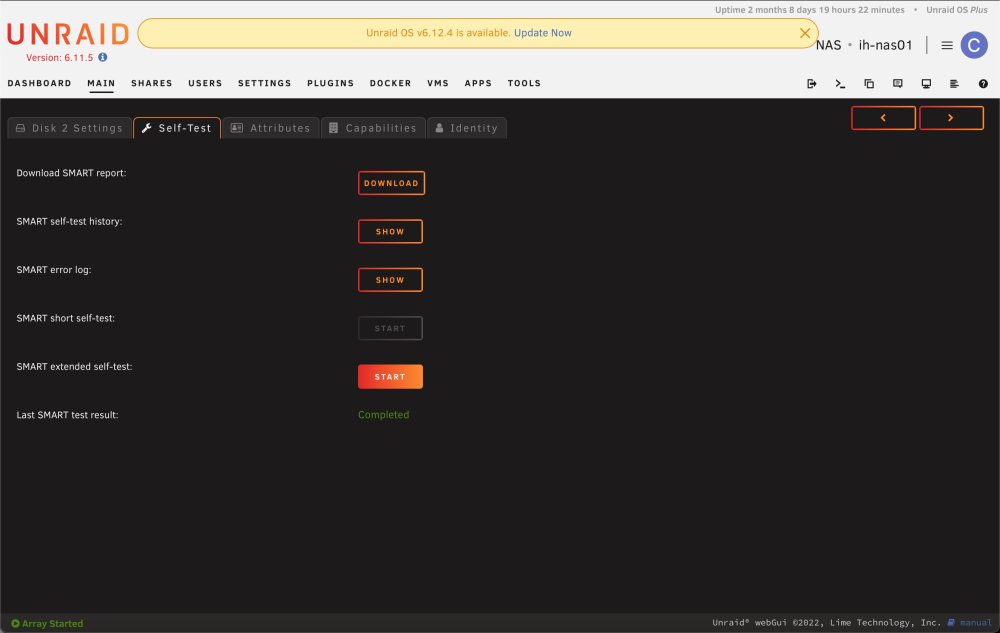The width and height of the screenshot is (1000, 633).
Task: Go to Shares page
Action: 152,84
